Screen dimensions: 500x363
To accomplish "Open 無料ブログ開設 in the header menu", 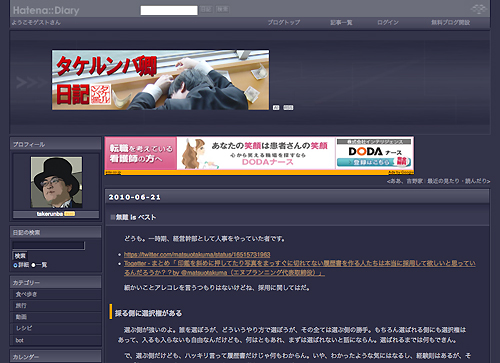I will click(450, 22).
